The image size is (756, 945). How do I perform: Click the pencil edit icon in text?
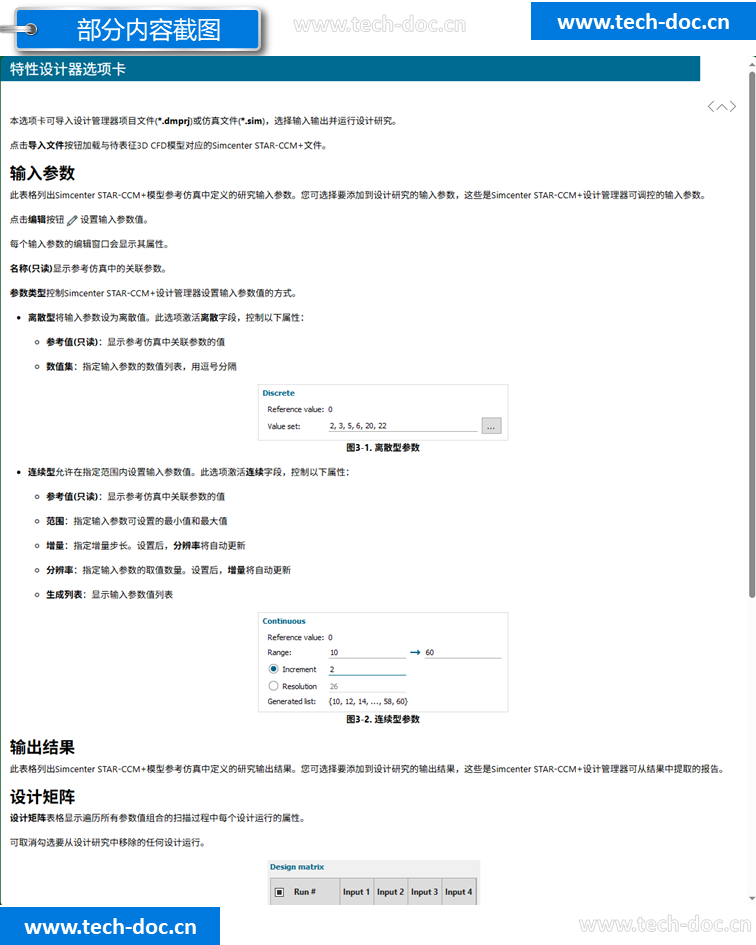coord(72,221)
